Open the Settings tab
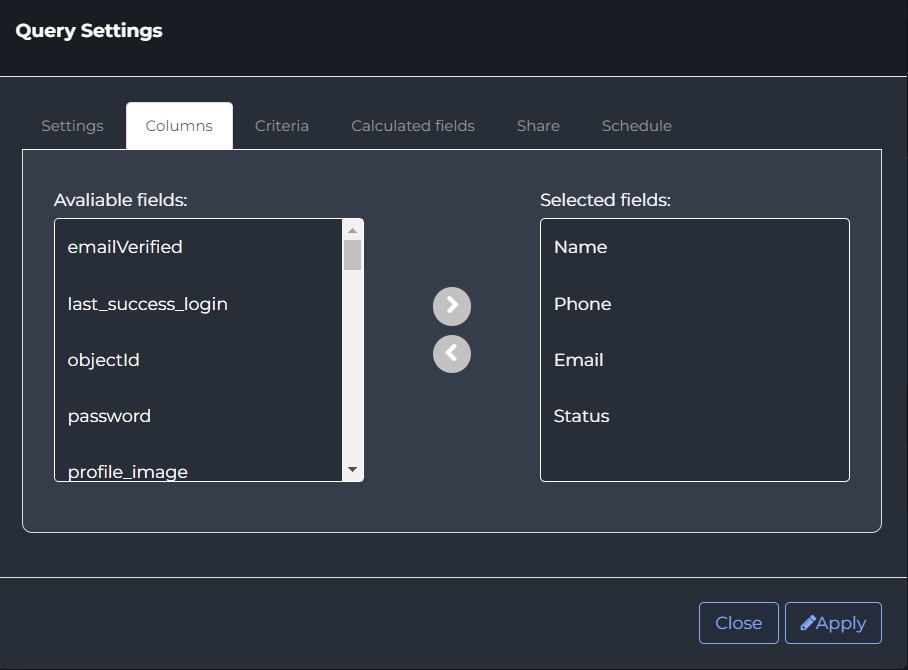Image resolution: width=908 pixels, height=670 pixels. [72, 126]
